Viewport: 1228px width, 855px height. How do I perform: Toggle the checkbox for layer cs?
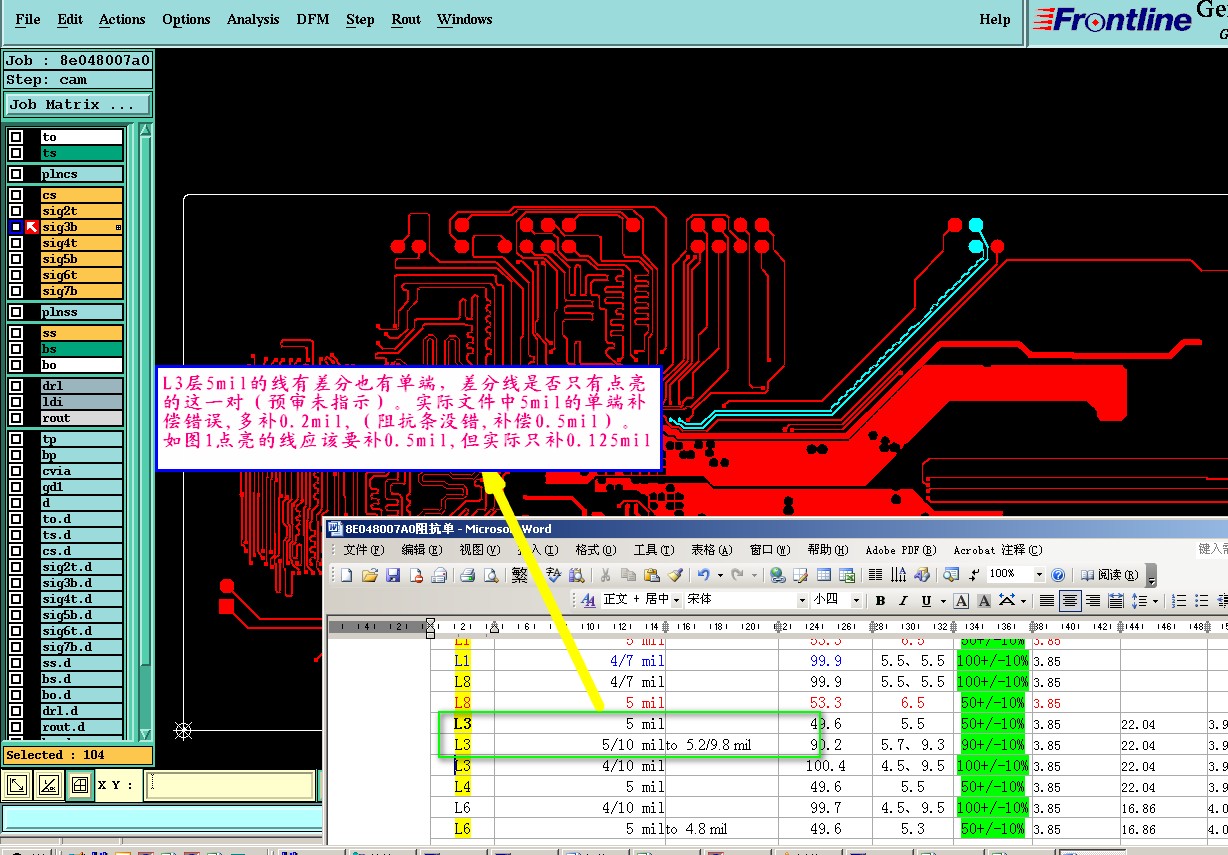pyautogui.click(x=16, y=195)
